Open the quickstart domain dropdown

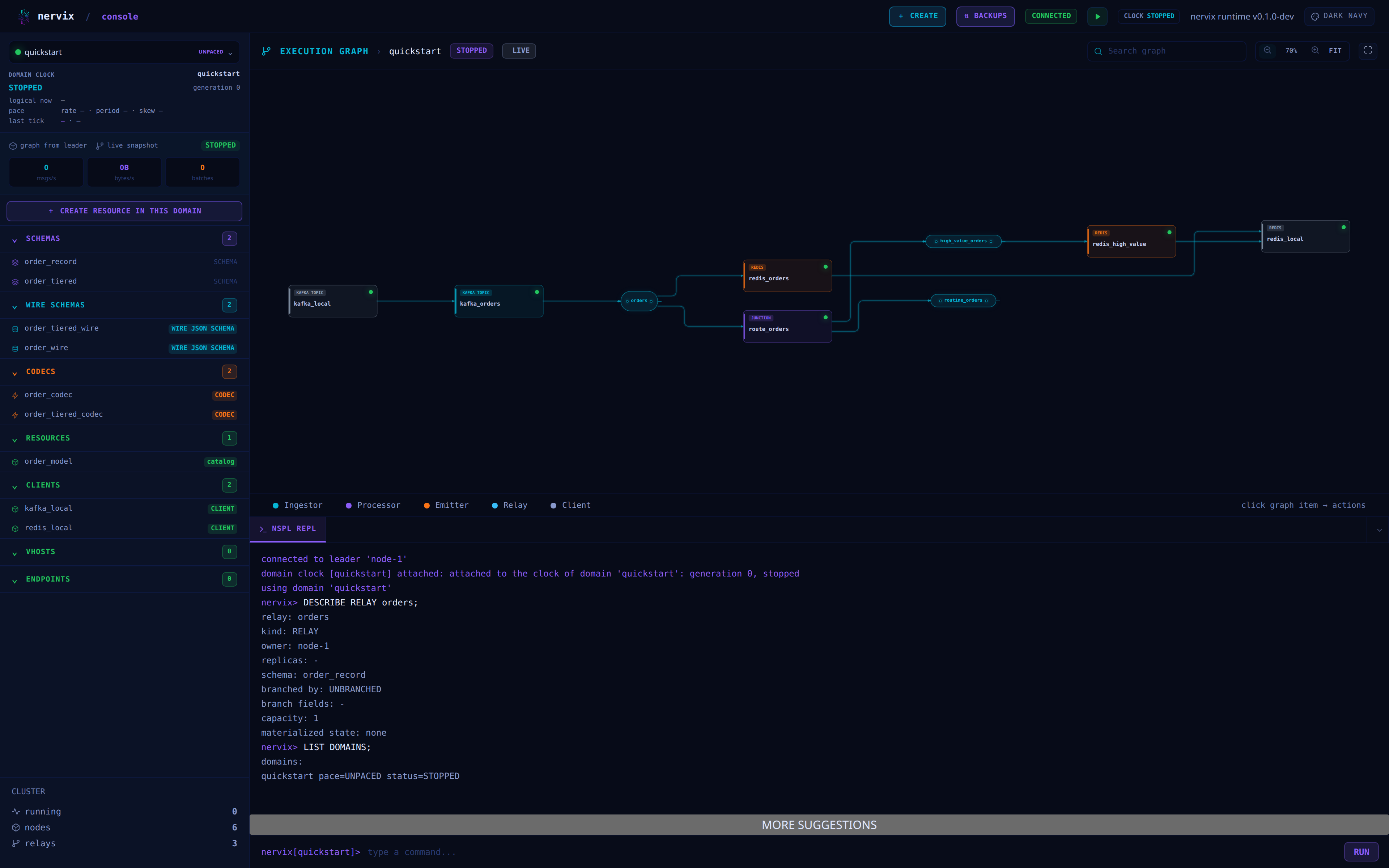(x=124, y=52)
